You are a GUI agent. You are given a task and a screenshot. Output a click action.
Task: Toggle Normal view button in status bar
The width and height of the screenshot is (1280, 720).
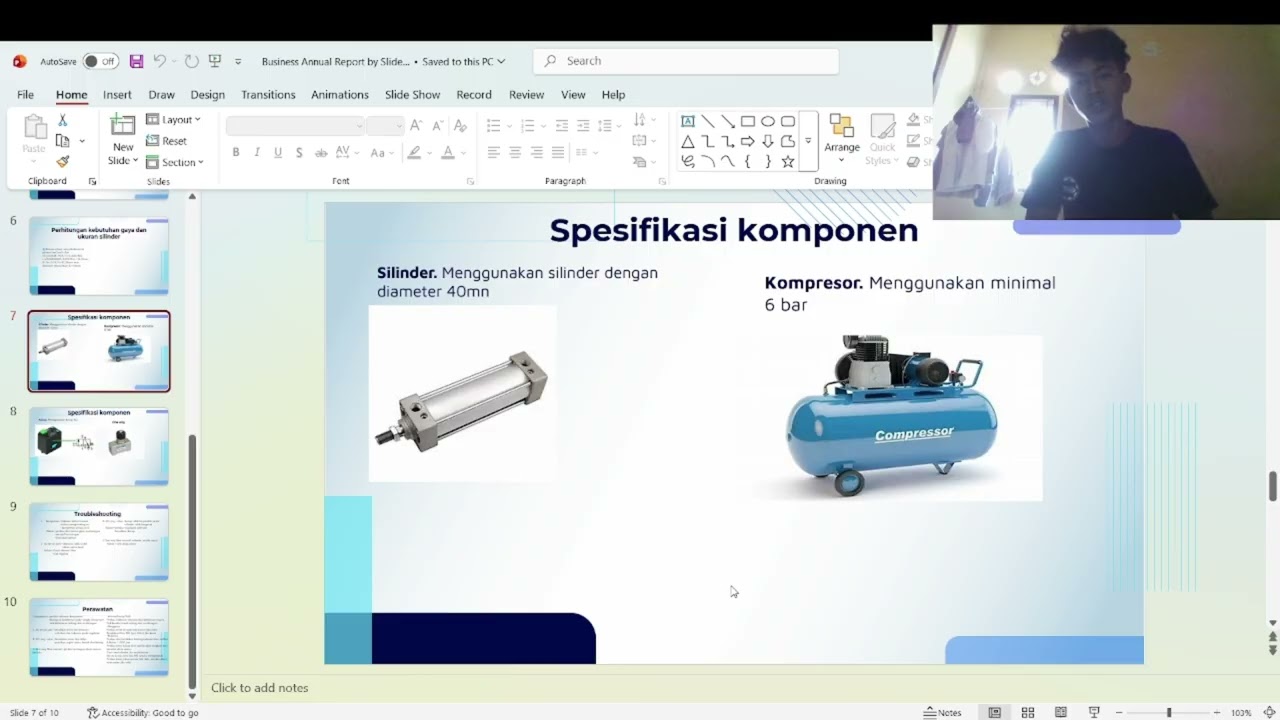point(994,712)
